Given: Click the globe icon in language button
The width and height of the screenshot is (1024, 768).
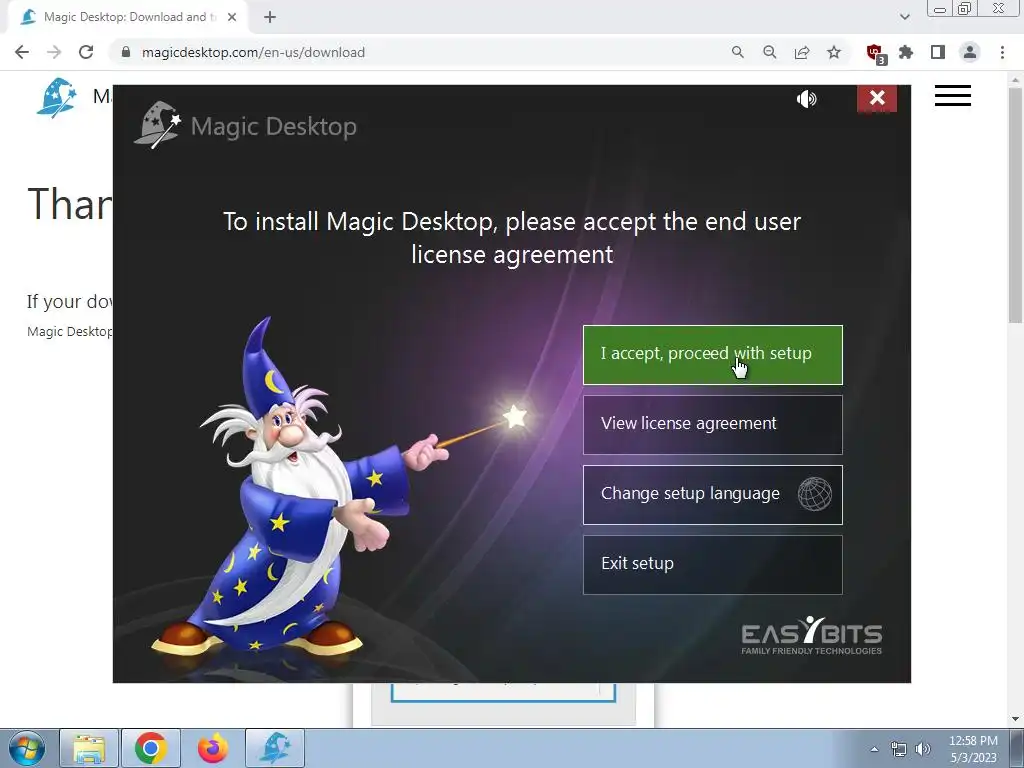Looking at the screenshot, I should click(x=814, y=494).
